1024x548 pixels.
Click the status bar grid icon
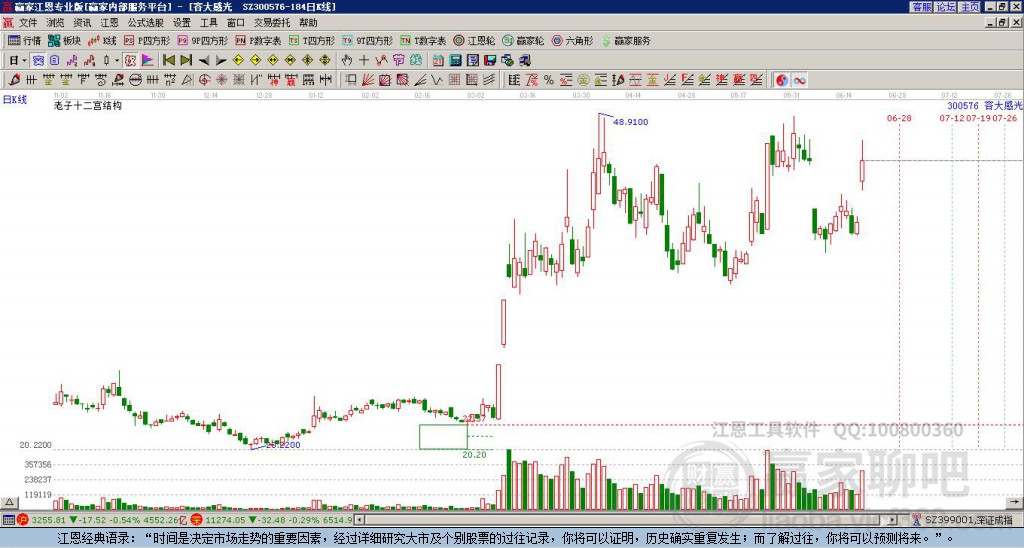[8, 520]
